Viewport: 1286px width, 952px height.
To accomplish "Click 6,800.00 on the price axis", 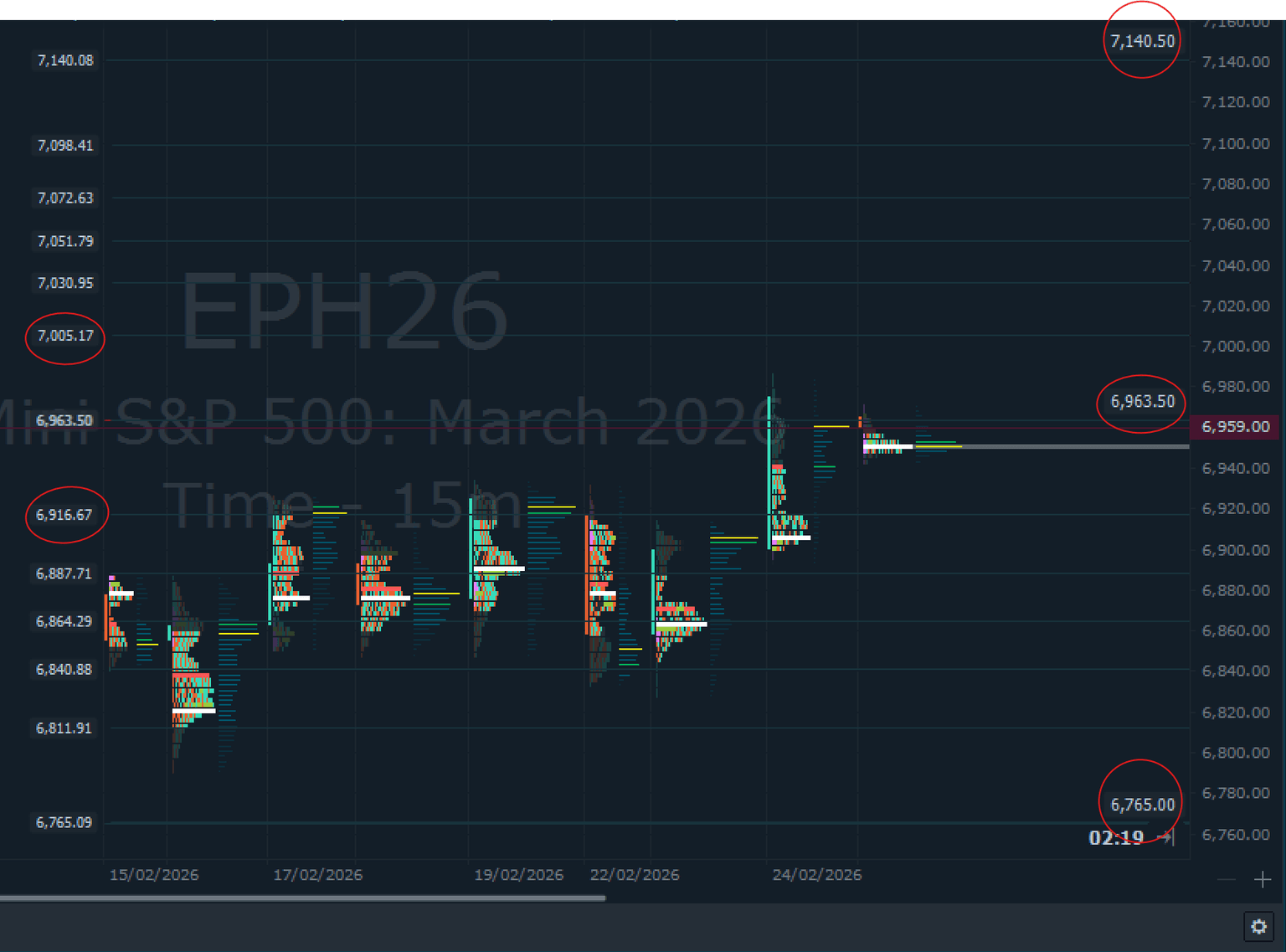I will (1236, 754).
